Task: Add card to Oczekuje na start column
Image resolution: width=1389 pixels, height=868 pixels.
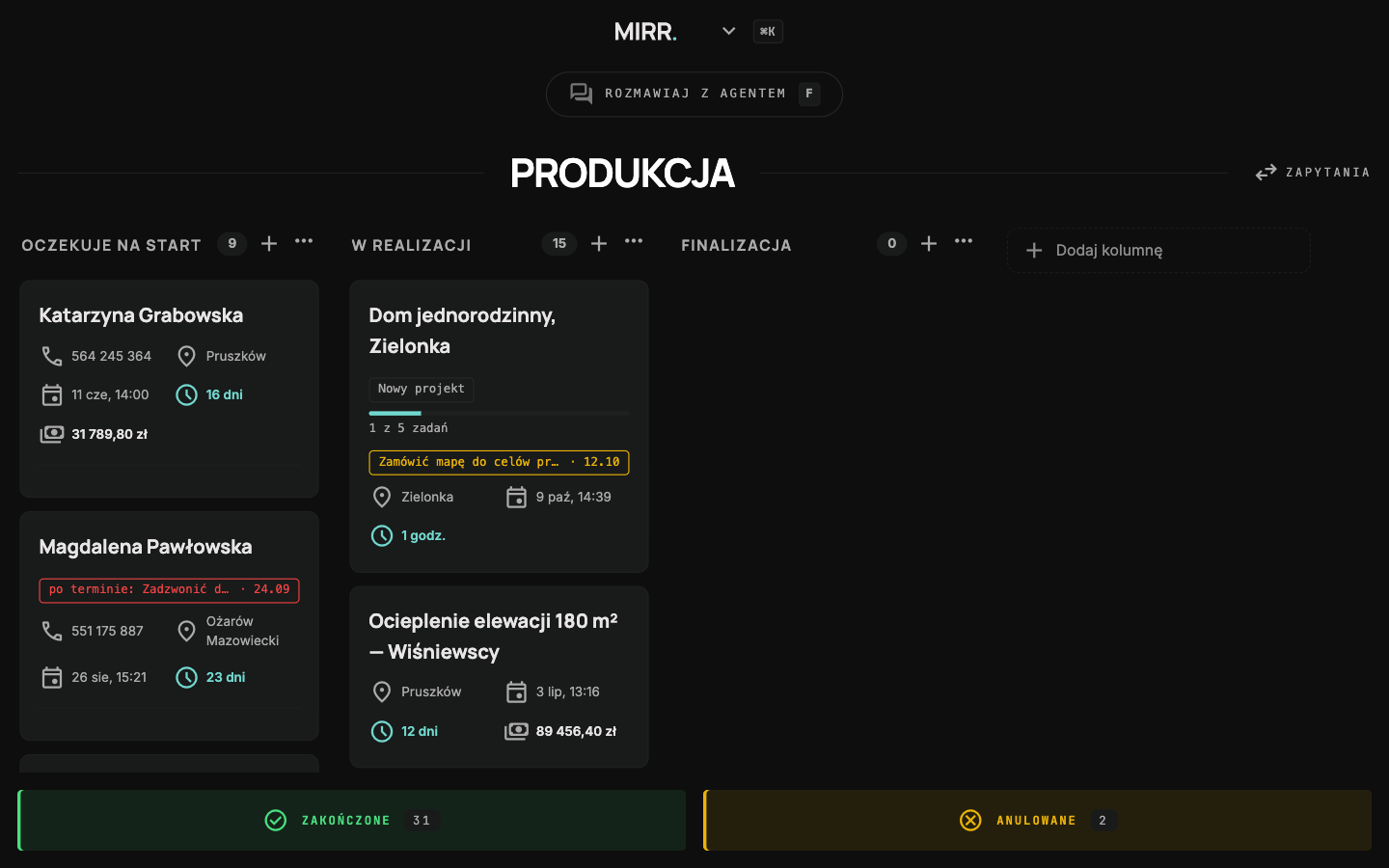Action: (269, 243)
